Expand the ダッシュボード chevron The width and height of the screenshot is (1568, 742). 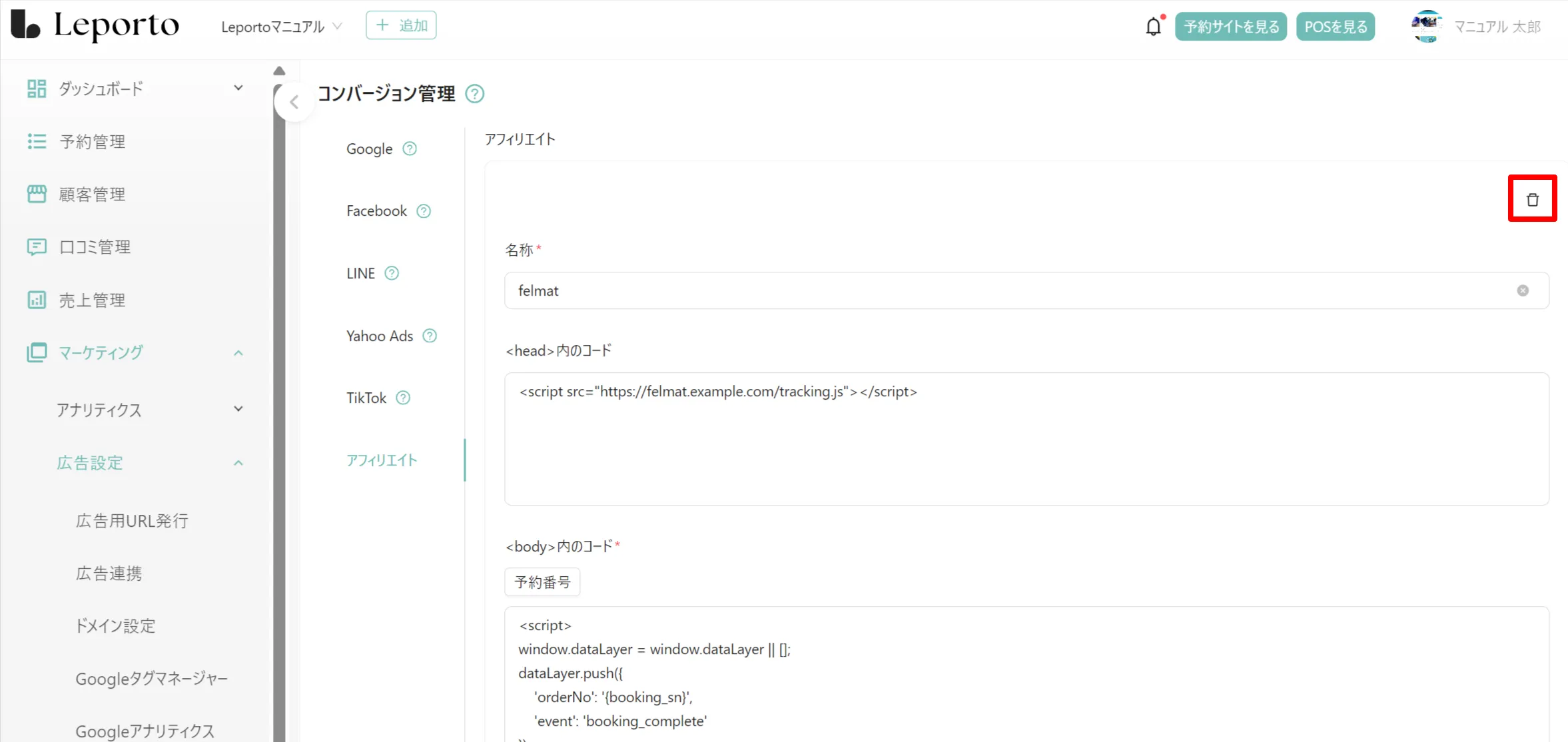(238, 88)
